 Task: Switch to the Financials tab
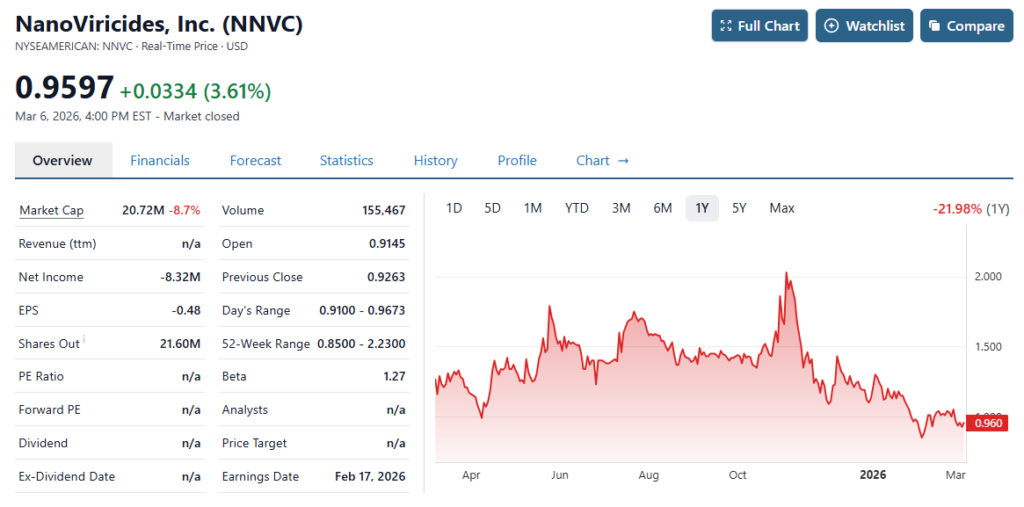pyautogui.click(x=160, y=160)
